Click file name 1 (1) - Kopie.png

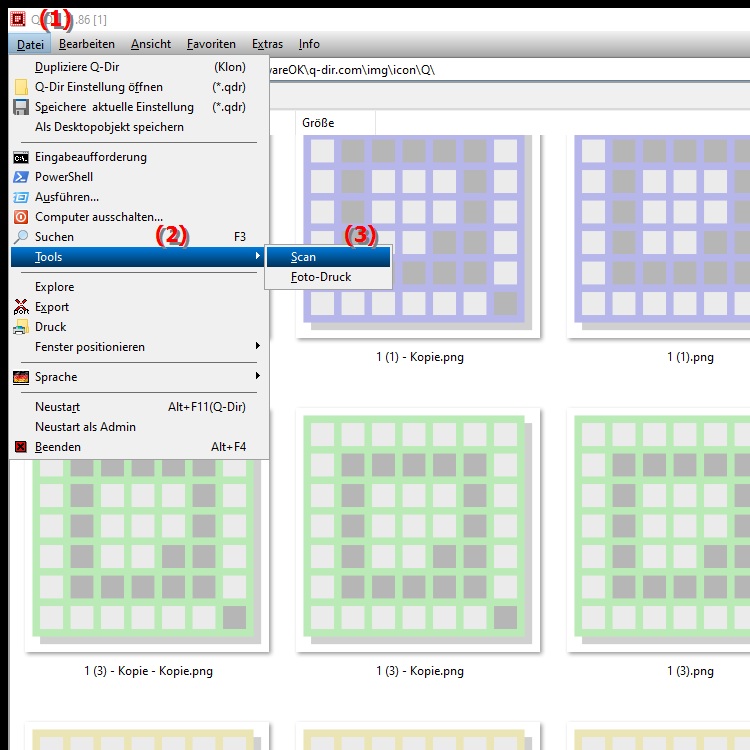[420, 357]
